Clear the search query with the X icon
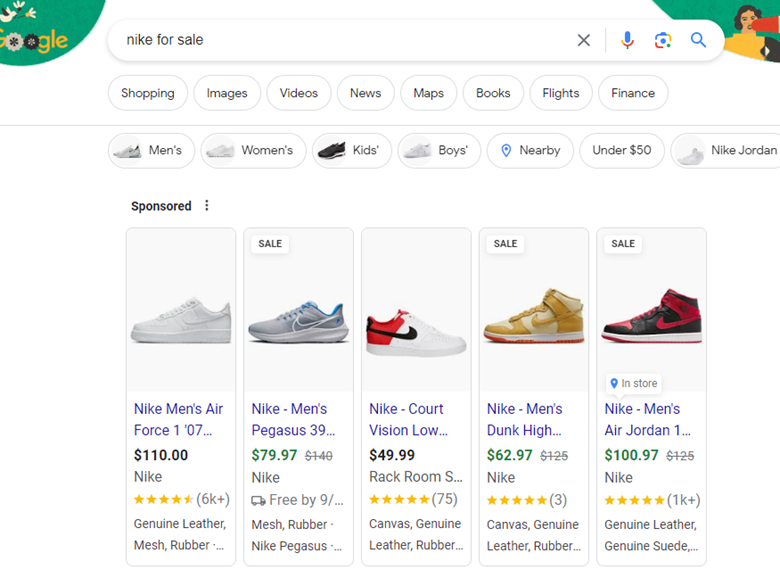This screenshot has width=780, height=578. pyautogui.click(x=584, y=40)
